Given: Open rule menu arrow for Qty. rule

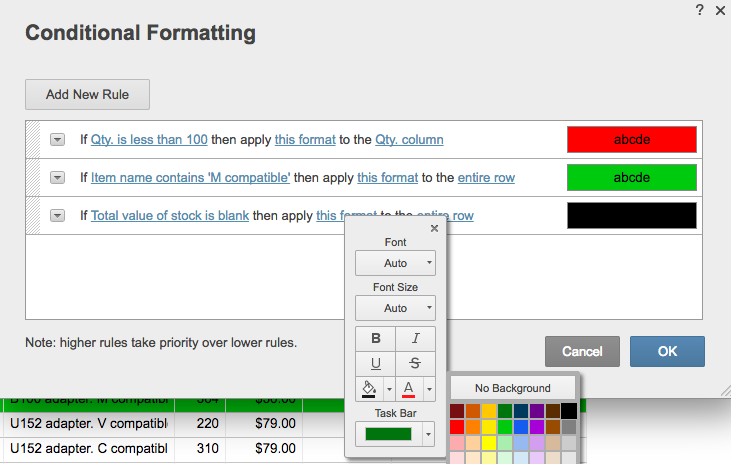Looking at the screenshot, I should pos(57,139).
